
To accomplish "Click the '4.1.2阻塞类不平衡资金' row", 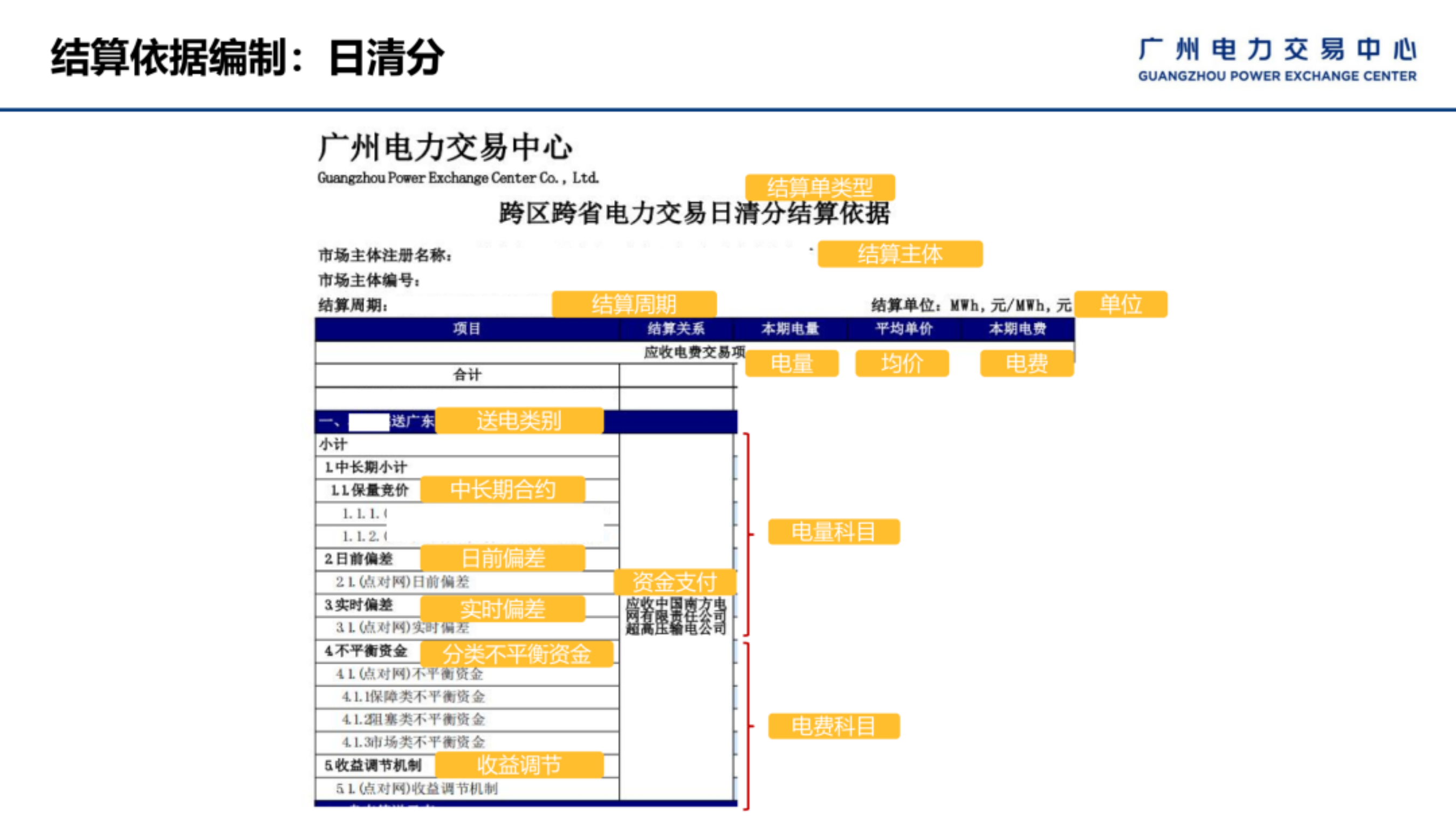I will [467, 720].
